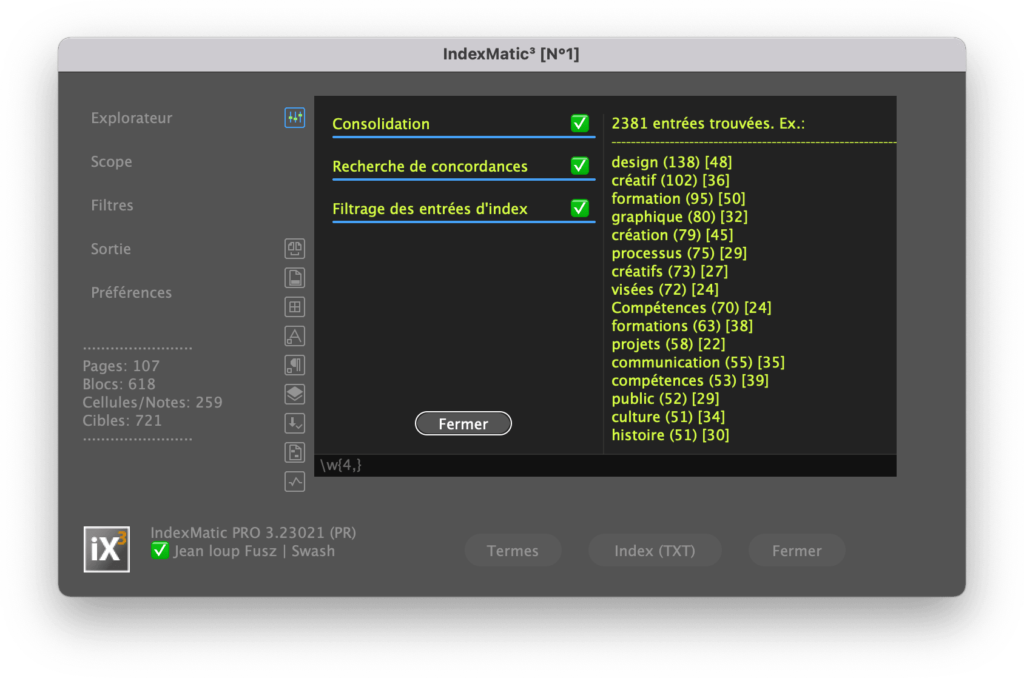Click the green license checkmark by Jean loup Fusz
Screen dimensions: 1024x678
point(159,551)
